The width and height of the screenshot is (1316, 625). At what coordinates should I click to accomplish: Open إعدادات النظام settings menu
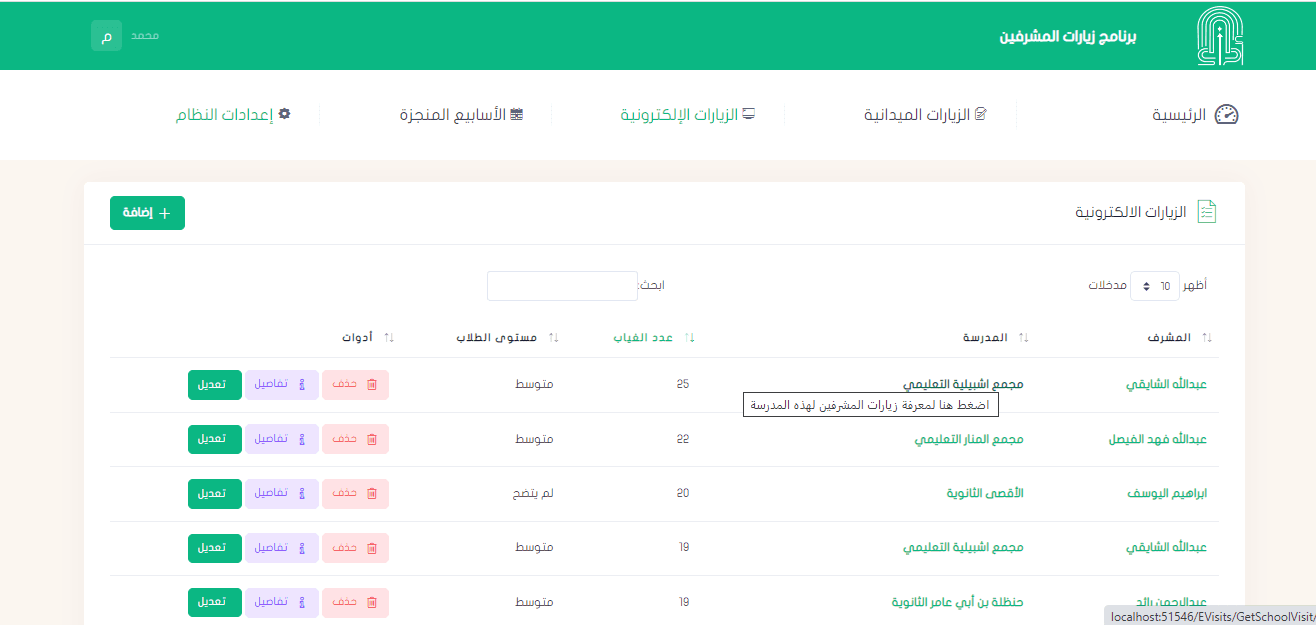233,115
